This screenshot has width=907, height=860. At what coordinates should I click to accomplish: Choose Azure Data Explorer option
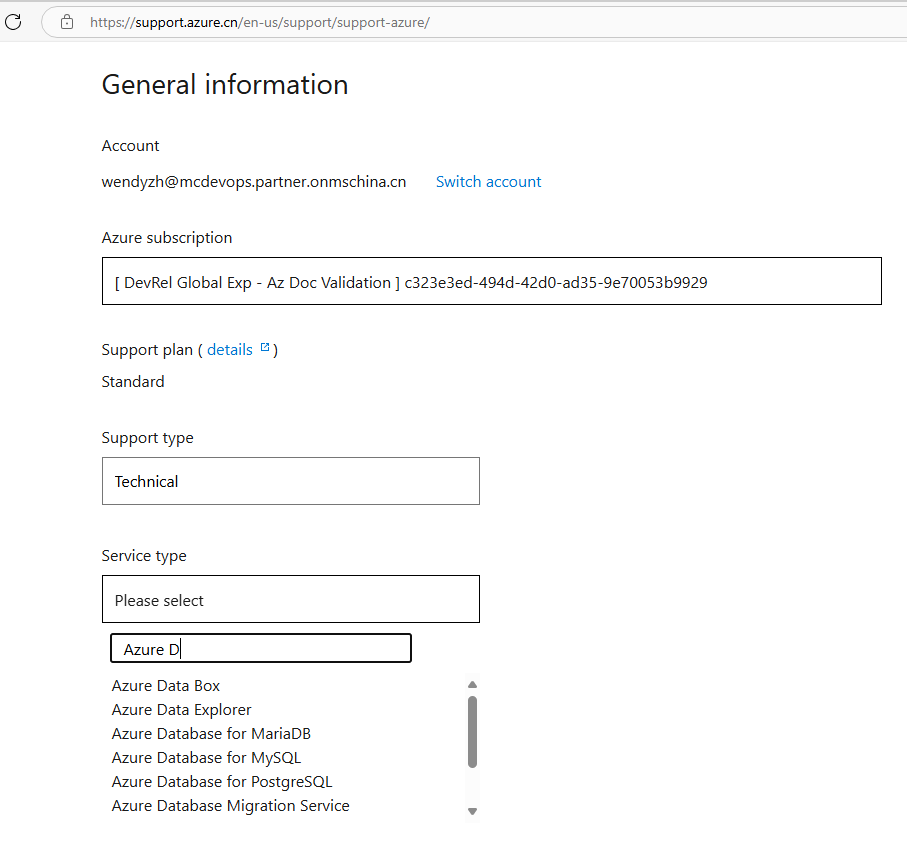pyautogui.click(x=181, y=710)
